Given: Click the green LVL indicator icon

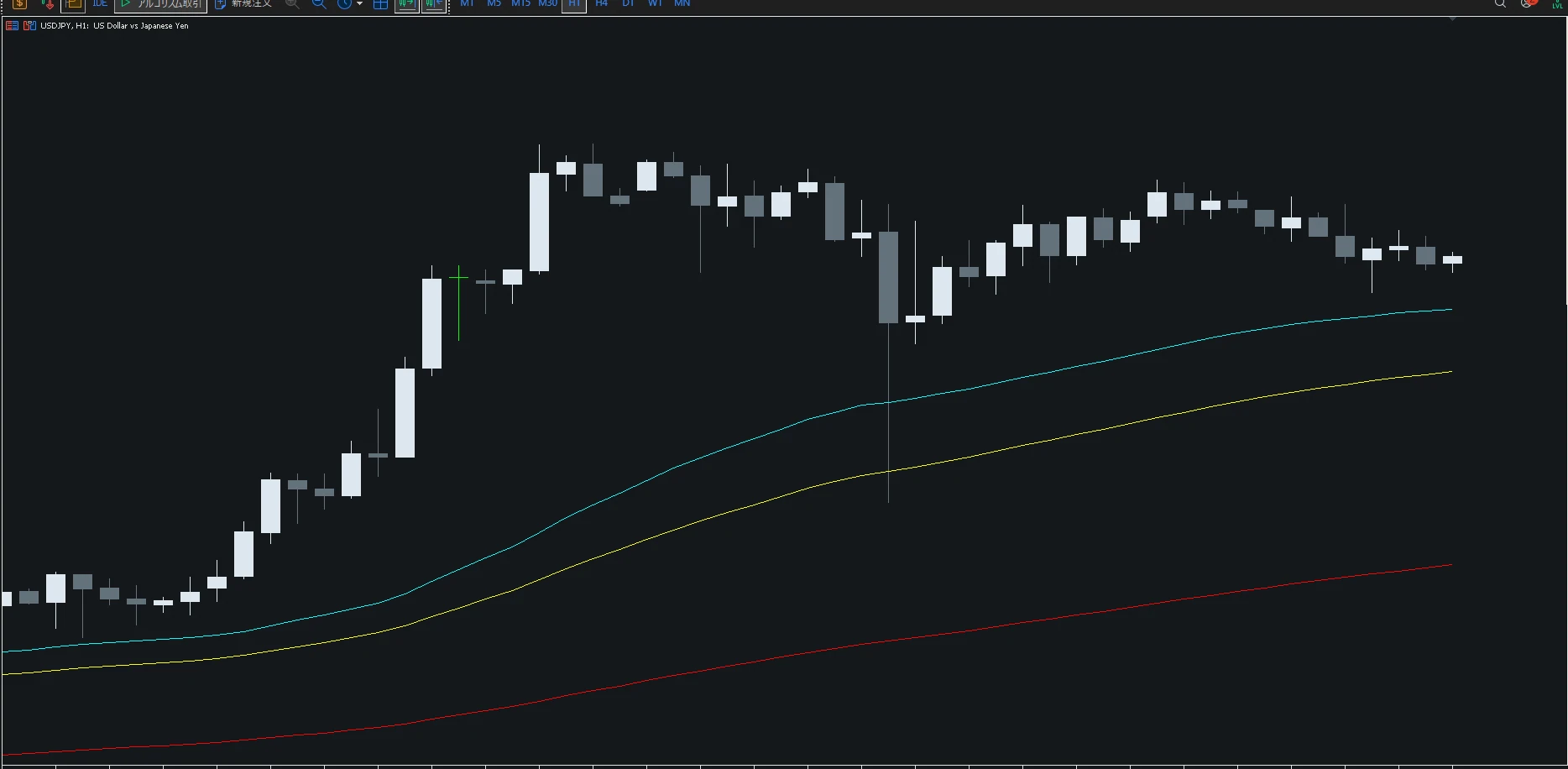Looking at the screenshot, I should click(x=1559, y=4).
